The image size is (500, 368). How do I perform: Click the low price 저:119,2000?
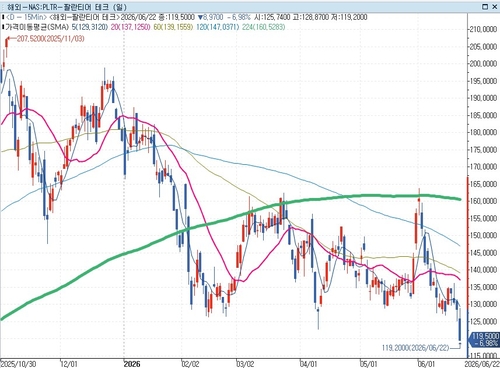(349, 17)
